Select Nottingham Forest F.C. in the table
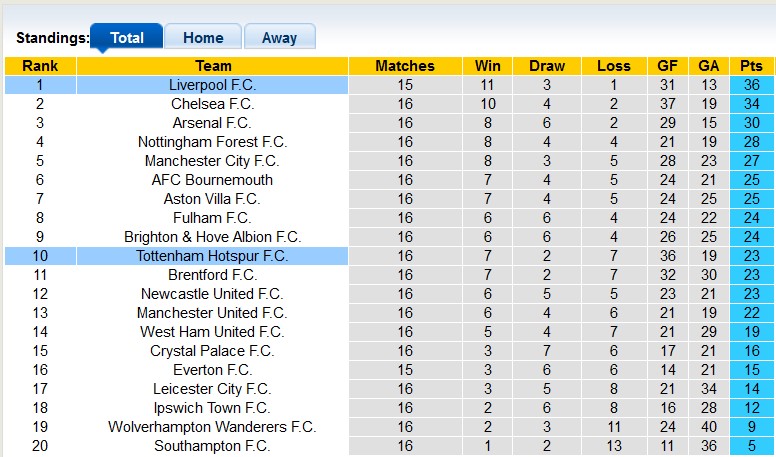 click(x=212, y=142)
